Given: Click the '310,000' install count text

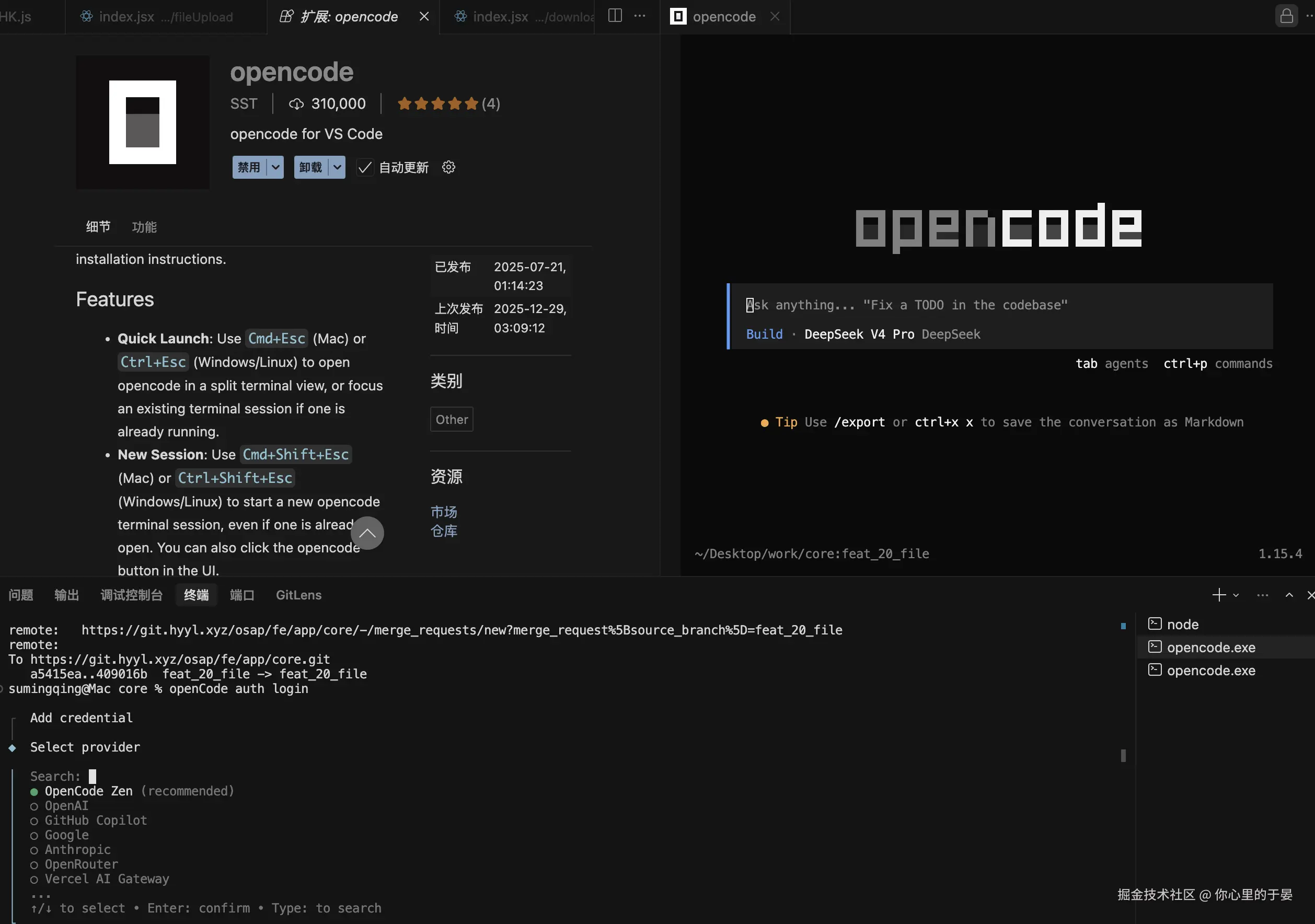Looking at the screenshot, I should coord(339,103).
